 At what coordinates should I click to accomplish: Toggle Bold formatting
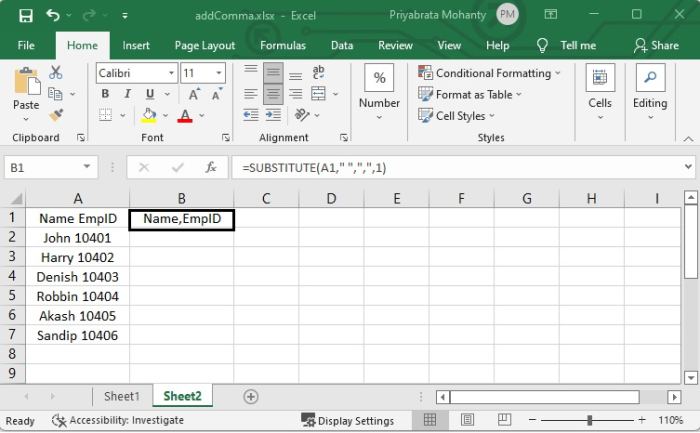point(105,94)
